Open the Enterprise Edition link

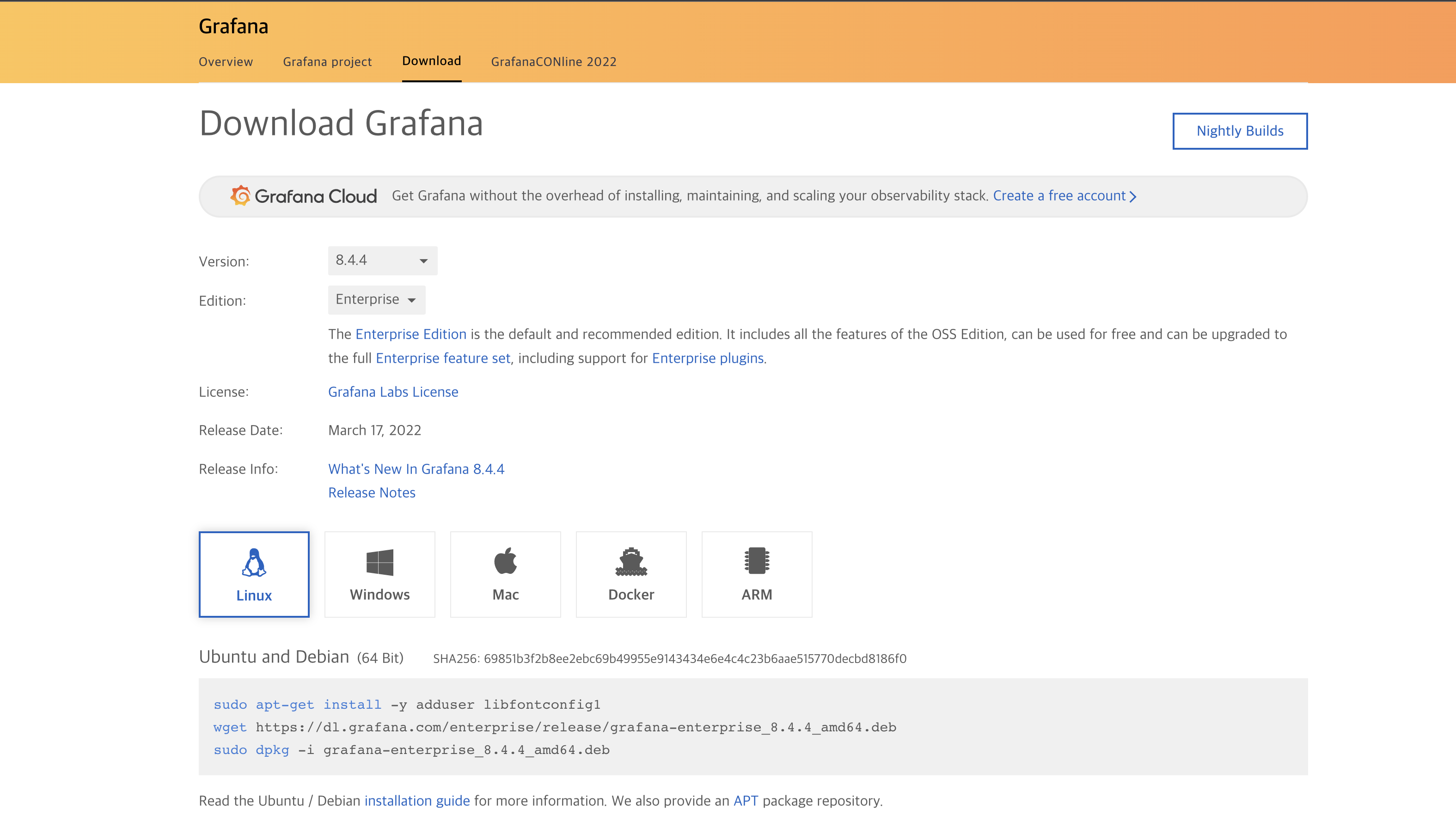pyautogui.click(x=411, y=334)
